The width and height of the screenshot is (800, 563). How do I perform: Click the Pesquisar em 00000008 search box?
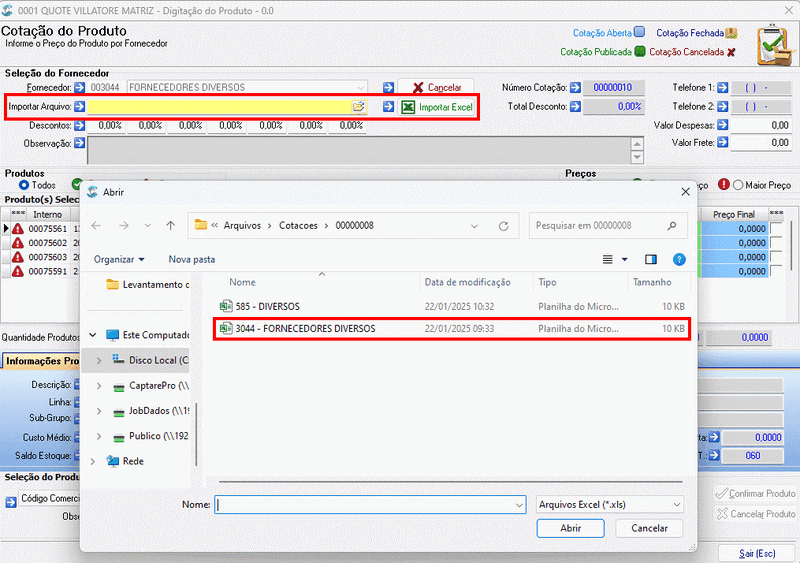pyautogui.click(x=608, y=226)
